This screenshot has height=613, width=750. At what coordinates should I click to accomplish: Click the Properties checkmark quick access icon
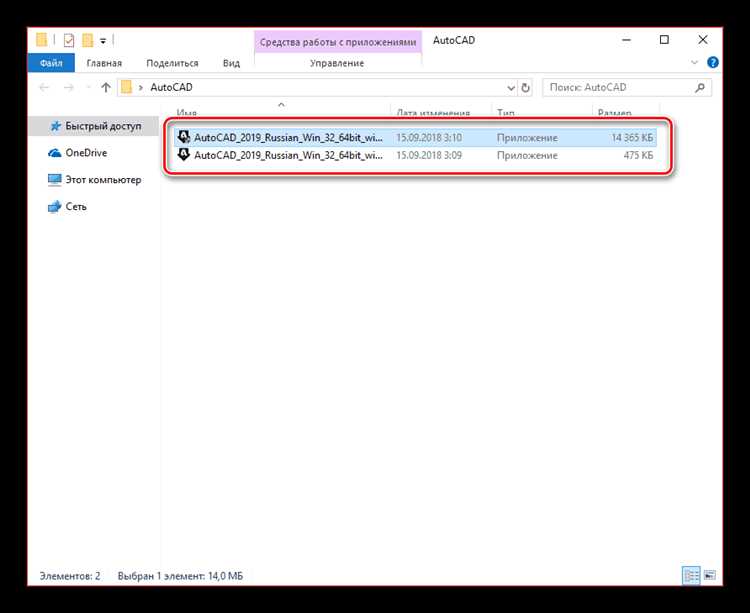tap(69, 41)
